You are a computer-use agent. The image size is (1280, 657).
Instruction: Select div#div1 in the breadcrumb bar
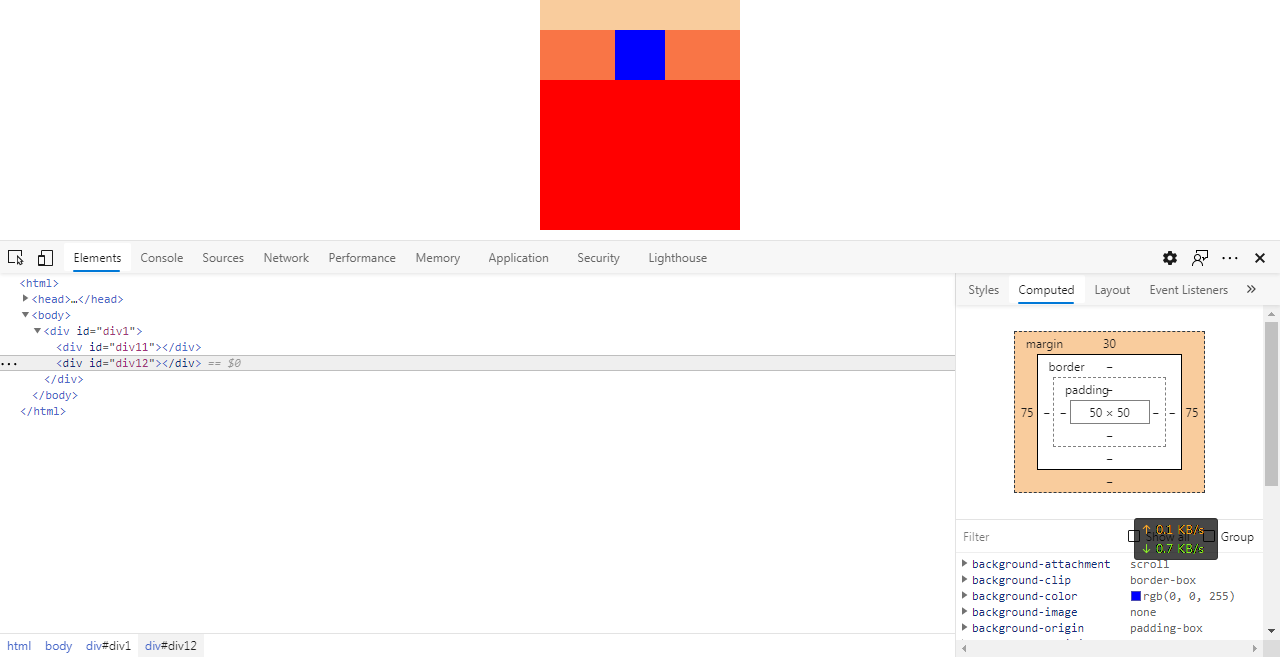coord(108,646)
